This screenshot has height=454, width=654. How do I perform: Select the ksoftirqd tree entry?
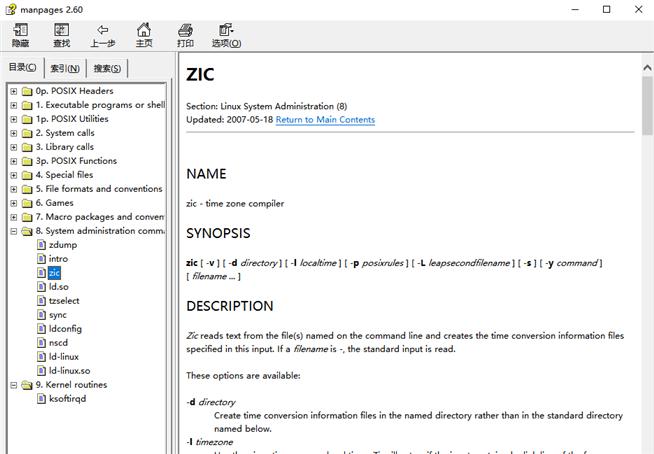(68, 399)
